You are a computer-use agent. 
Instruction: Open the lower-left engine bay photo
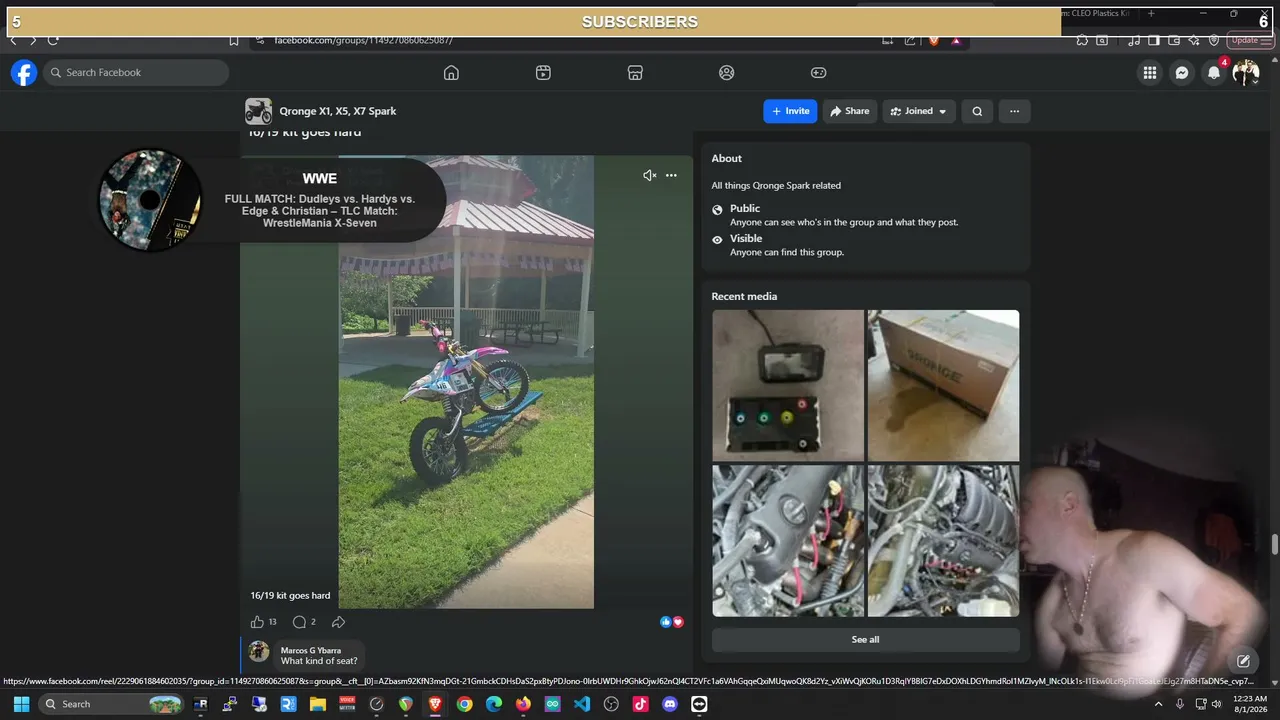coord(788,541)
